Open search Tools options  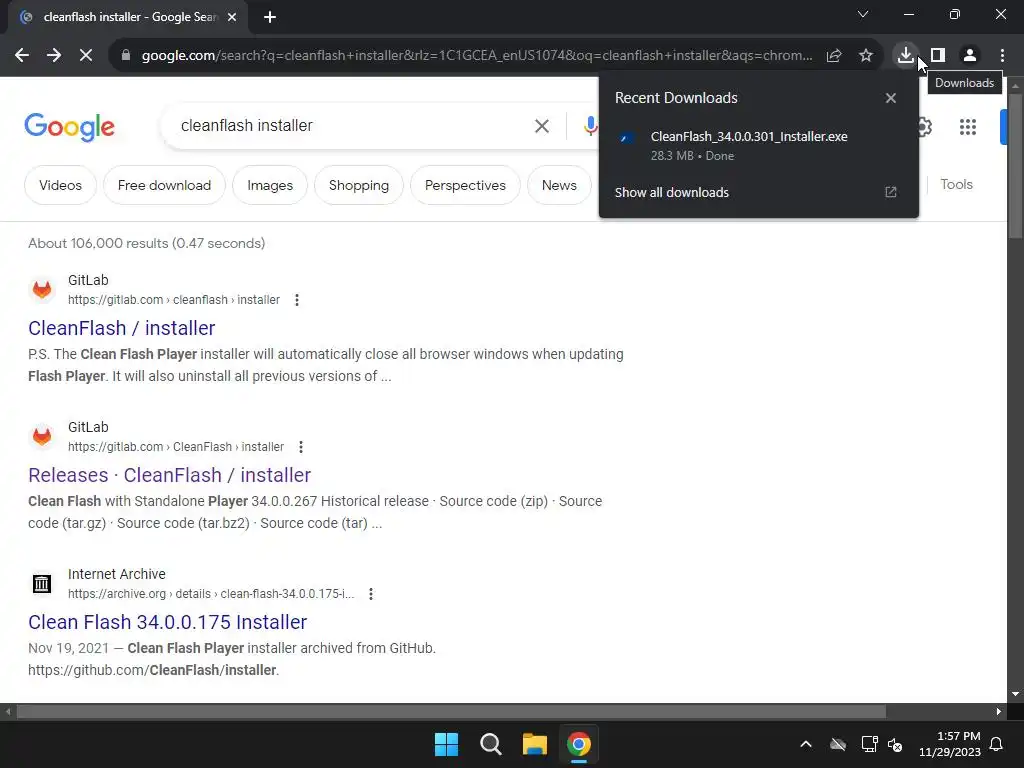956,185
